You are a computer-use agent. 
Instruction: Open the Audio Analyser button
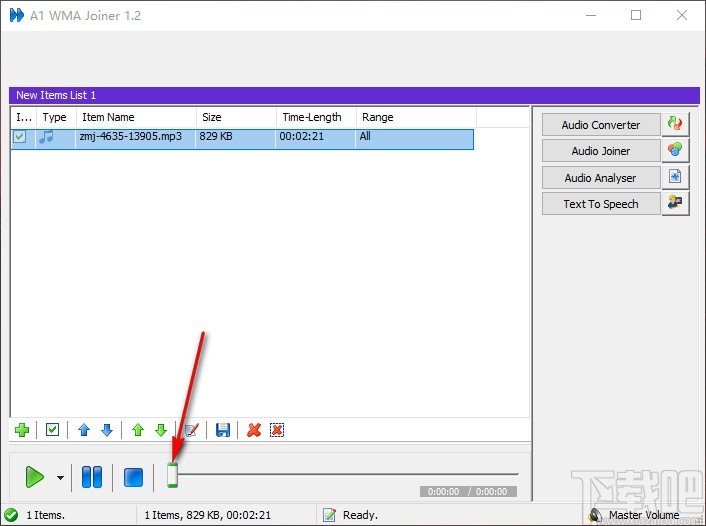point(601,178)
